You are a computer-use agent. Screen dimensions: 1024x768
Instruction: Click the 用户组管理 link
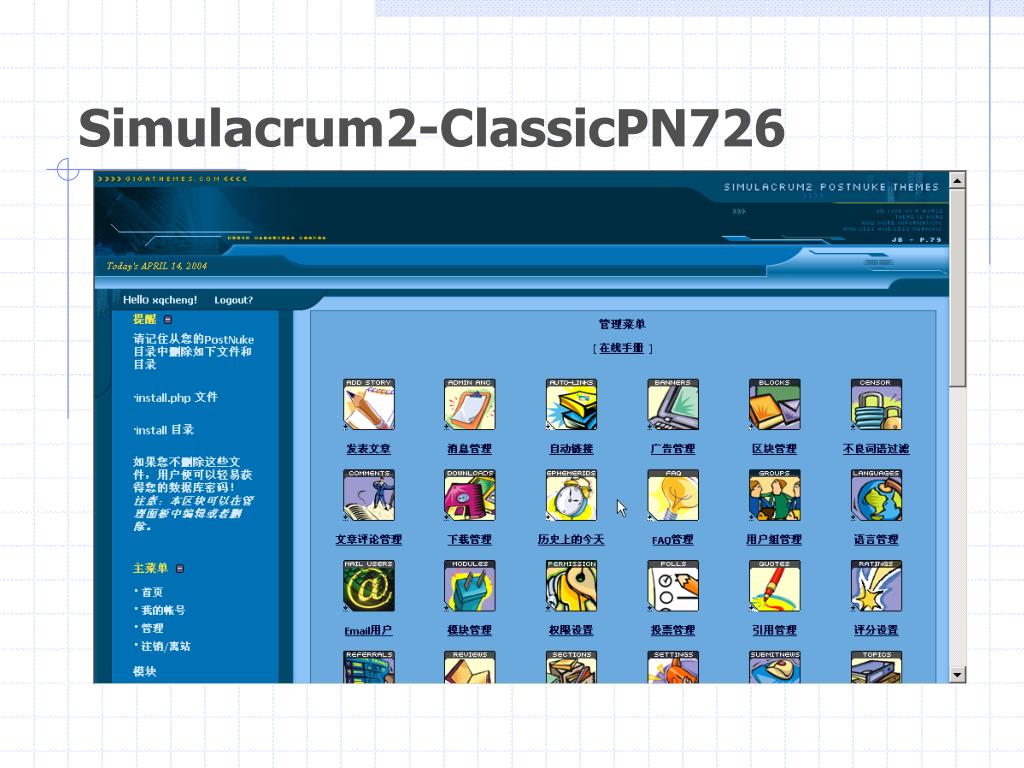click(775, 539)
